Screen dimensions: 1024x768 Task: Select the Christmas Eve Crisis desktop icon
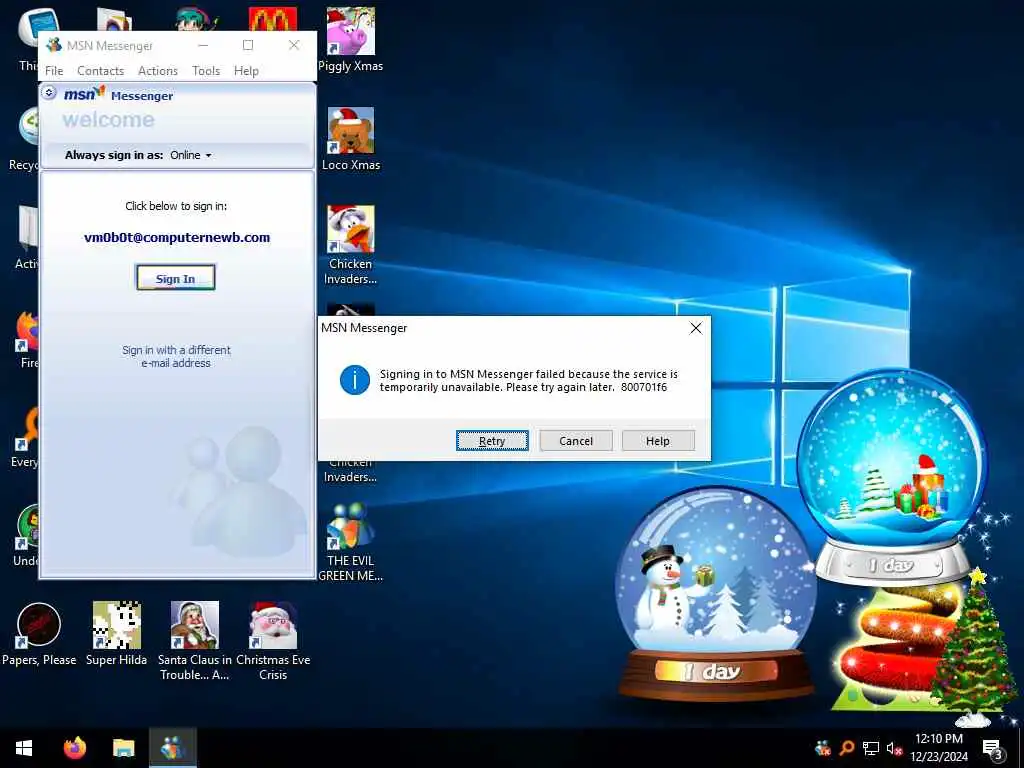pyautogui.click(x=273, y=640)
